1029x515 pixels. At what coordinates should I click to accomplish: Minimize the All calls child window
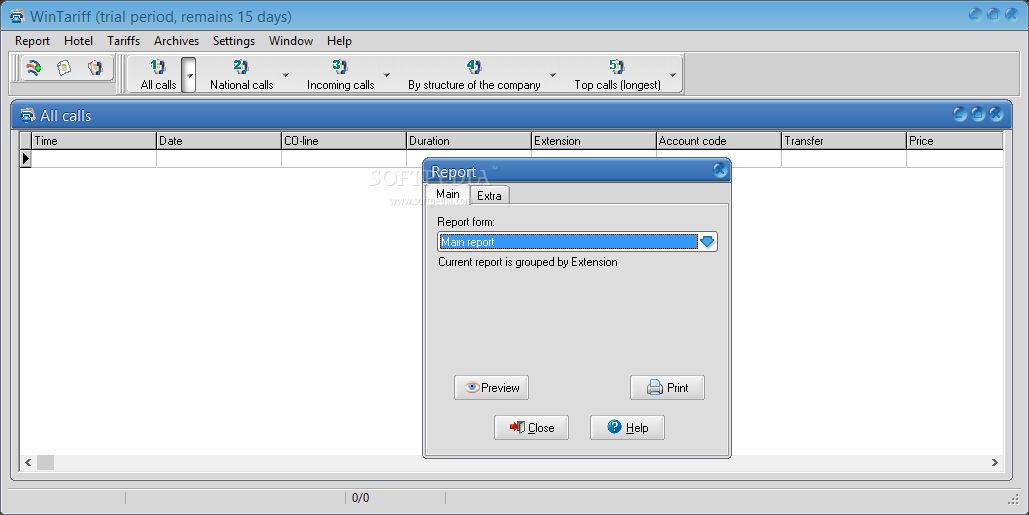[x=960, y=114]
